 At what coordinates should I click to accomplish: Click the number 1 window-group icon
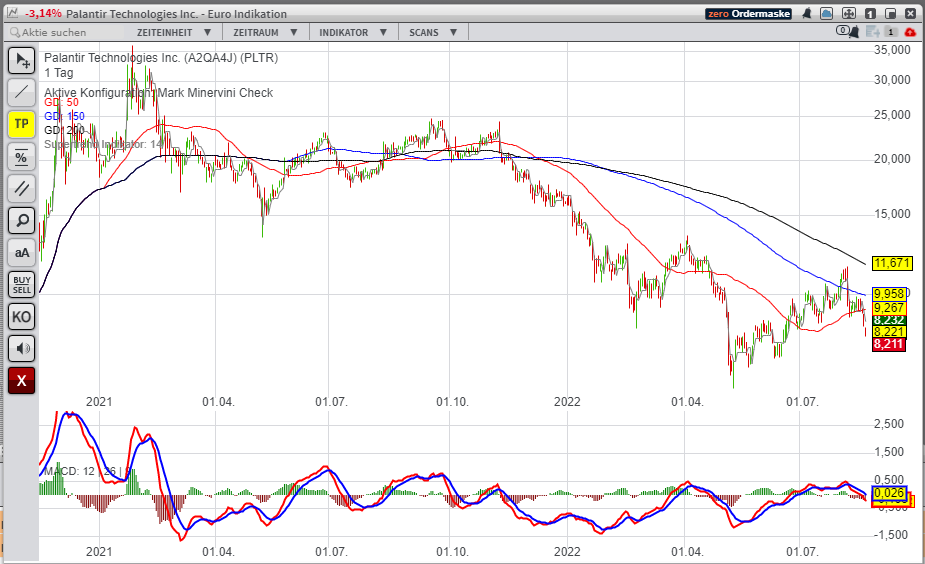(870, 14)
